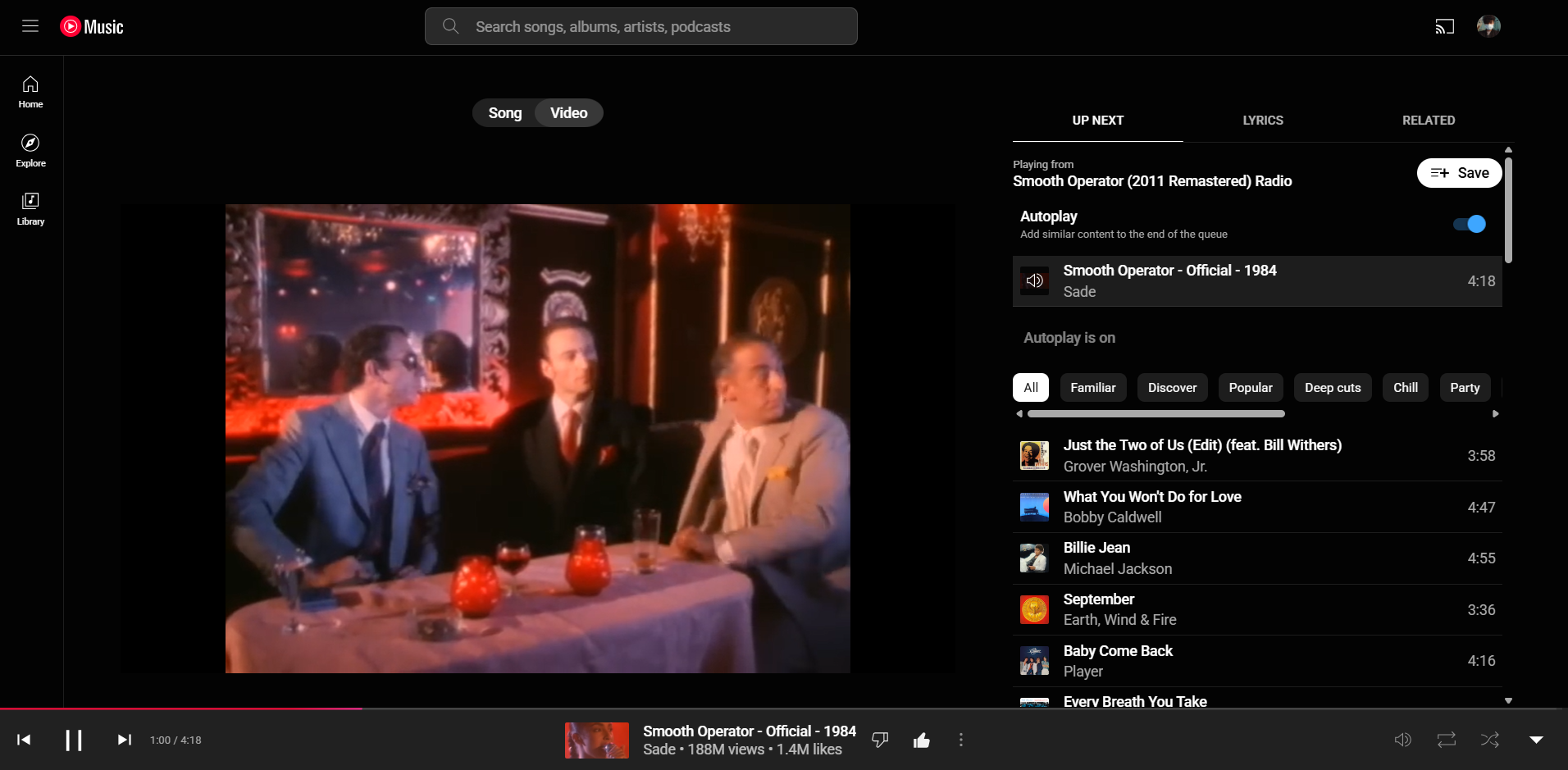Click the search songs input field
Screen dimensions: 1568x770
pyautogui.click(x=641, y=26)
